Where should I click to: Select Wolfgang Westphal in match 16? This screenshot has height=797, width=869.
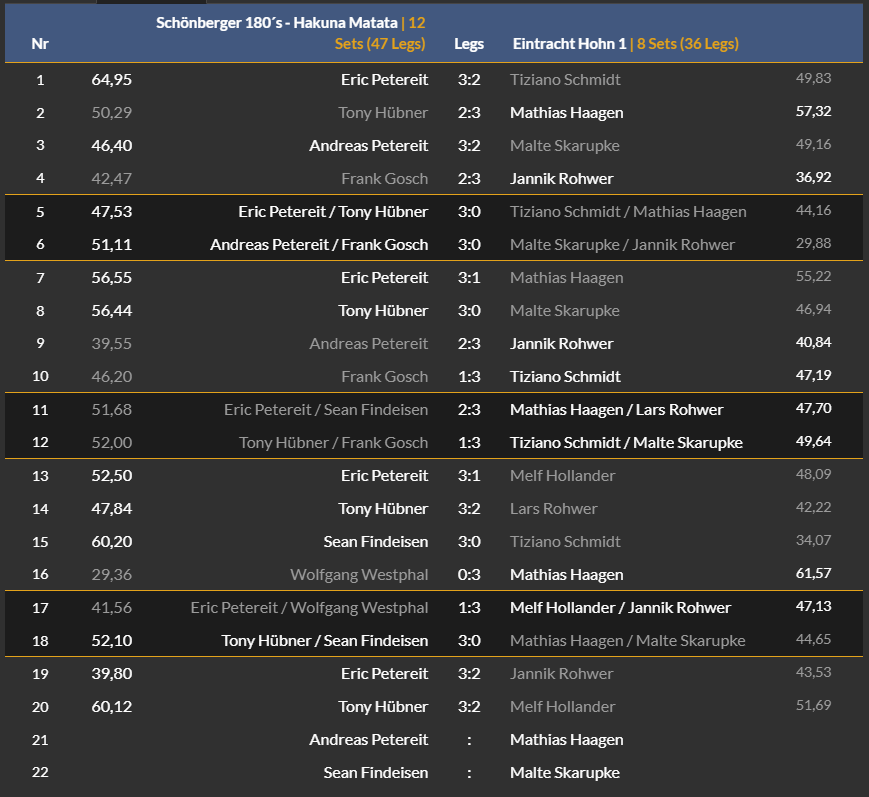point(359,575)
